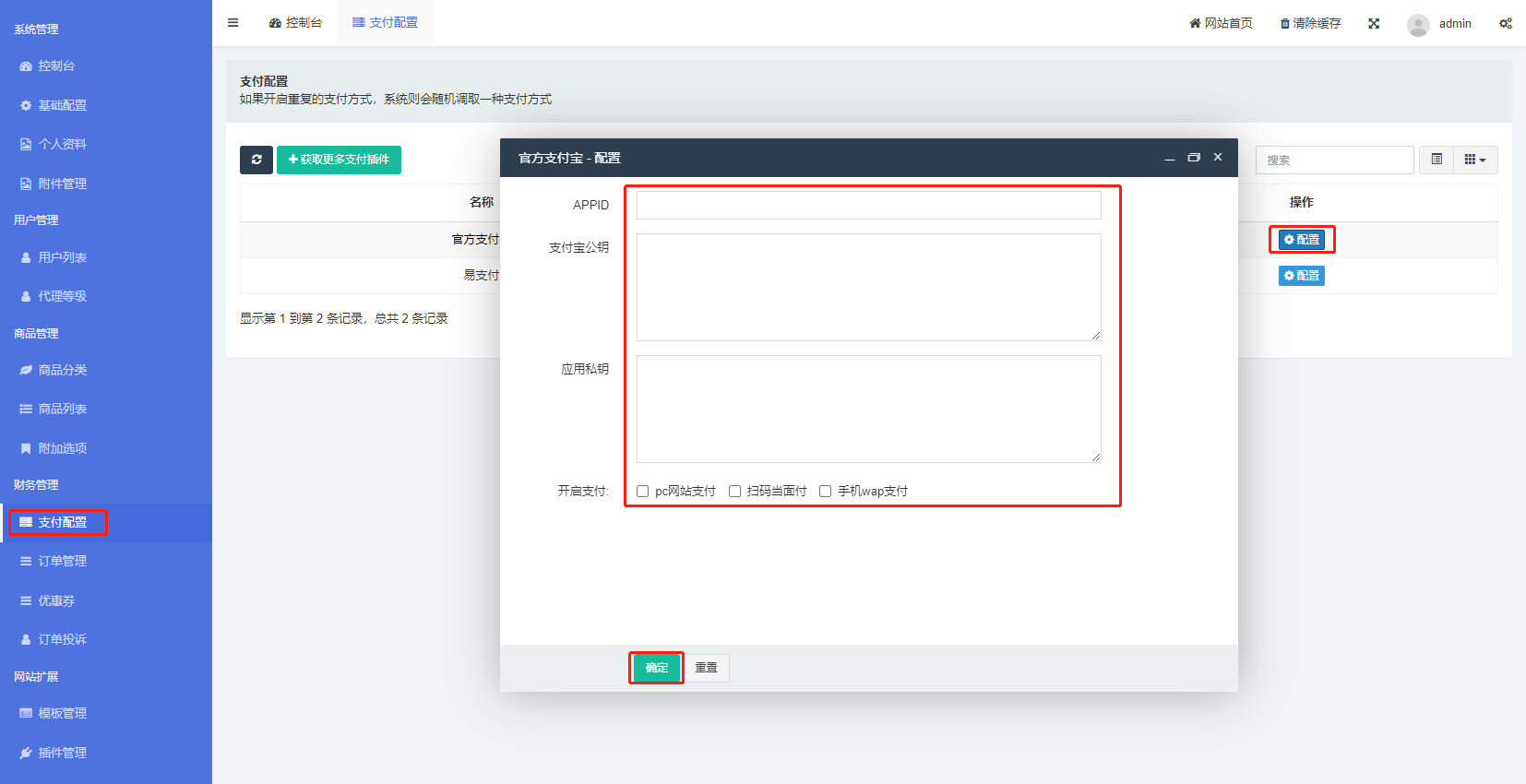1526x784 pixels.
Task: Click the 搜索 search box
Action: tap(1335, 160)
